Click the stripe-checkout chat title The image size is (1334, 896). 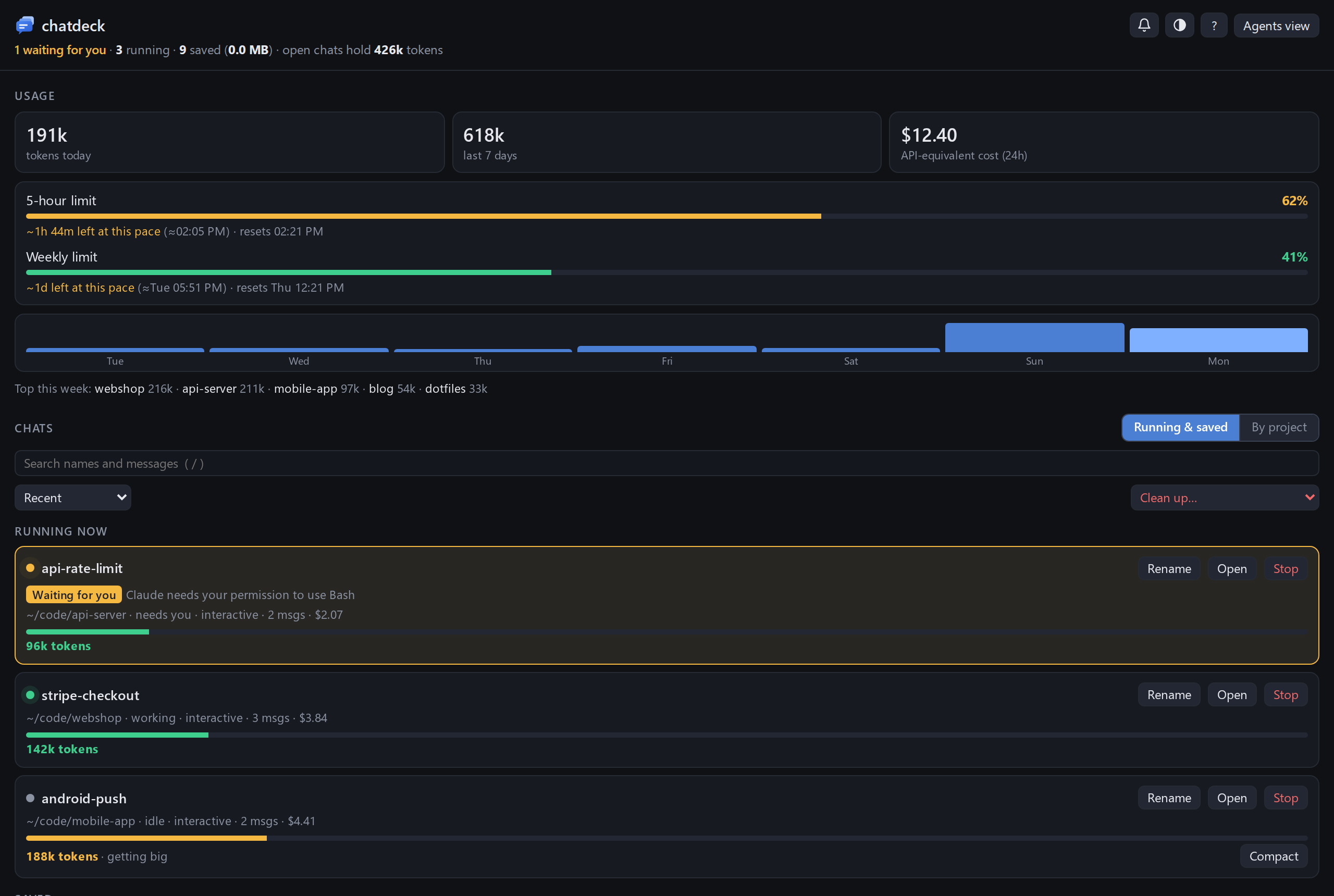(x=90, y=695)
